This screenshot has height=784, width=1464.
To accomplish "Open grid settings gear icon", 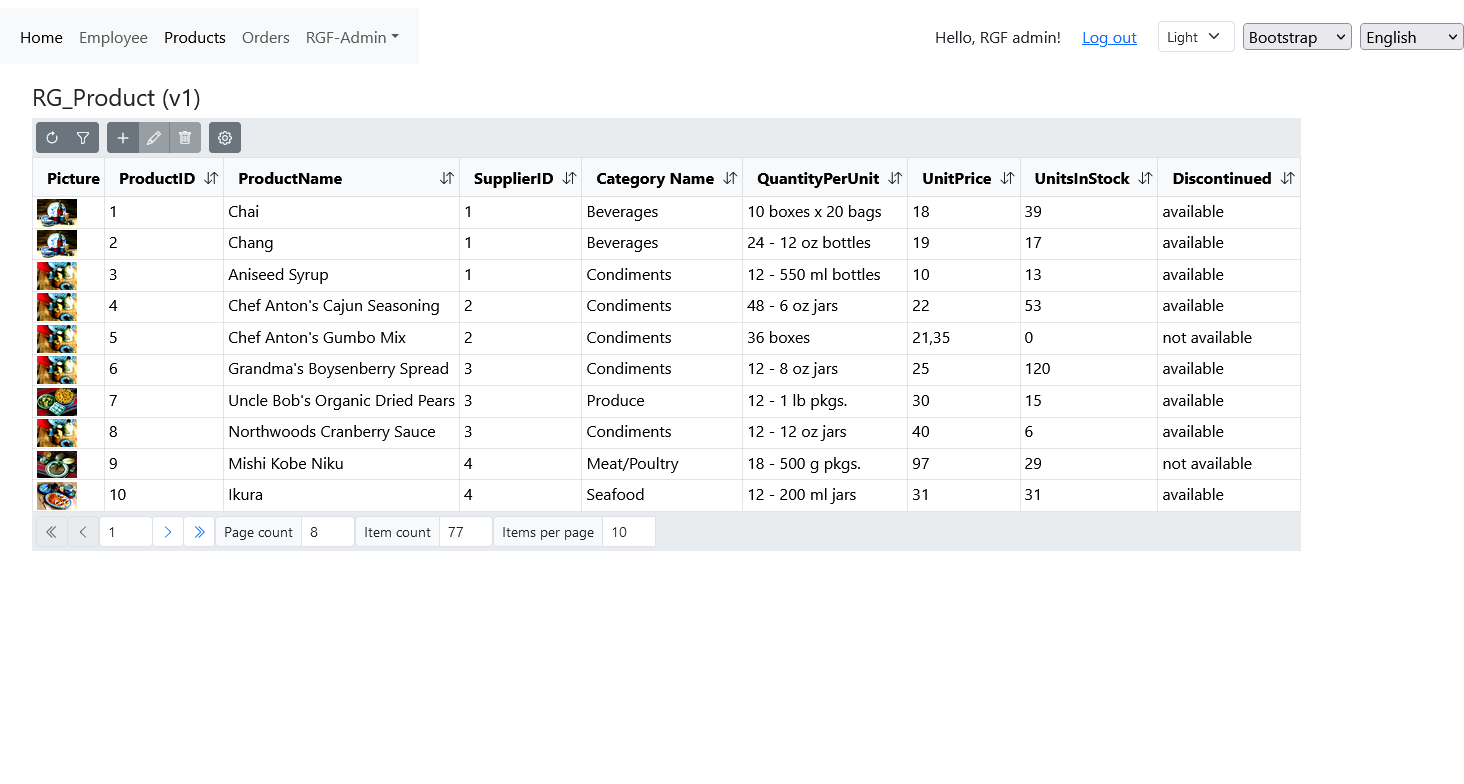I will click(x=225, y=138).
